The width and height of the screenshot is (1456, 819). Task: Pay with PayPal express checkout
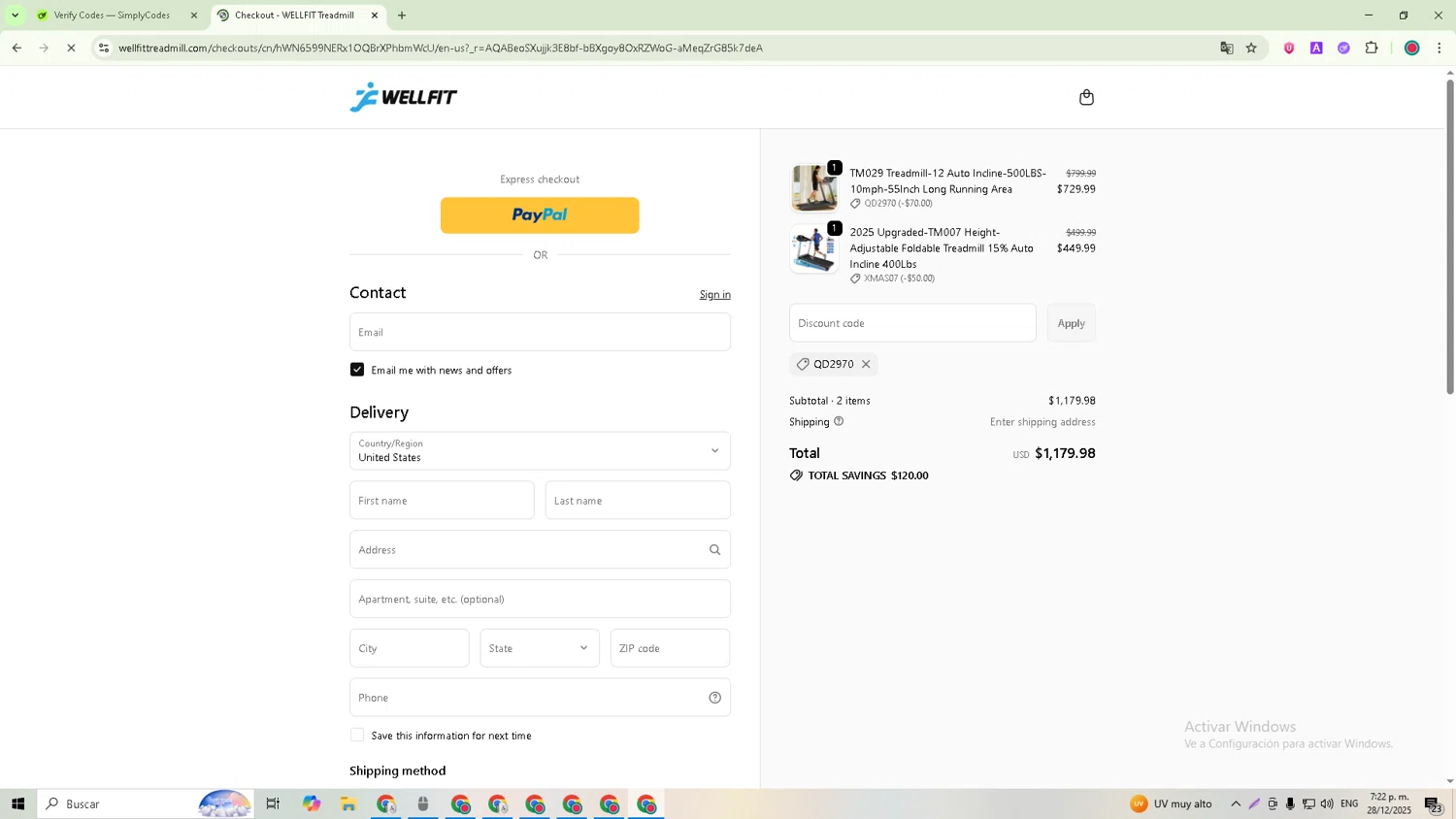point(540,215)
